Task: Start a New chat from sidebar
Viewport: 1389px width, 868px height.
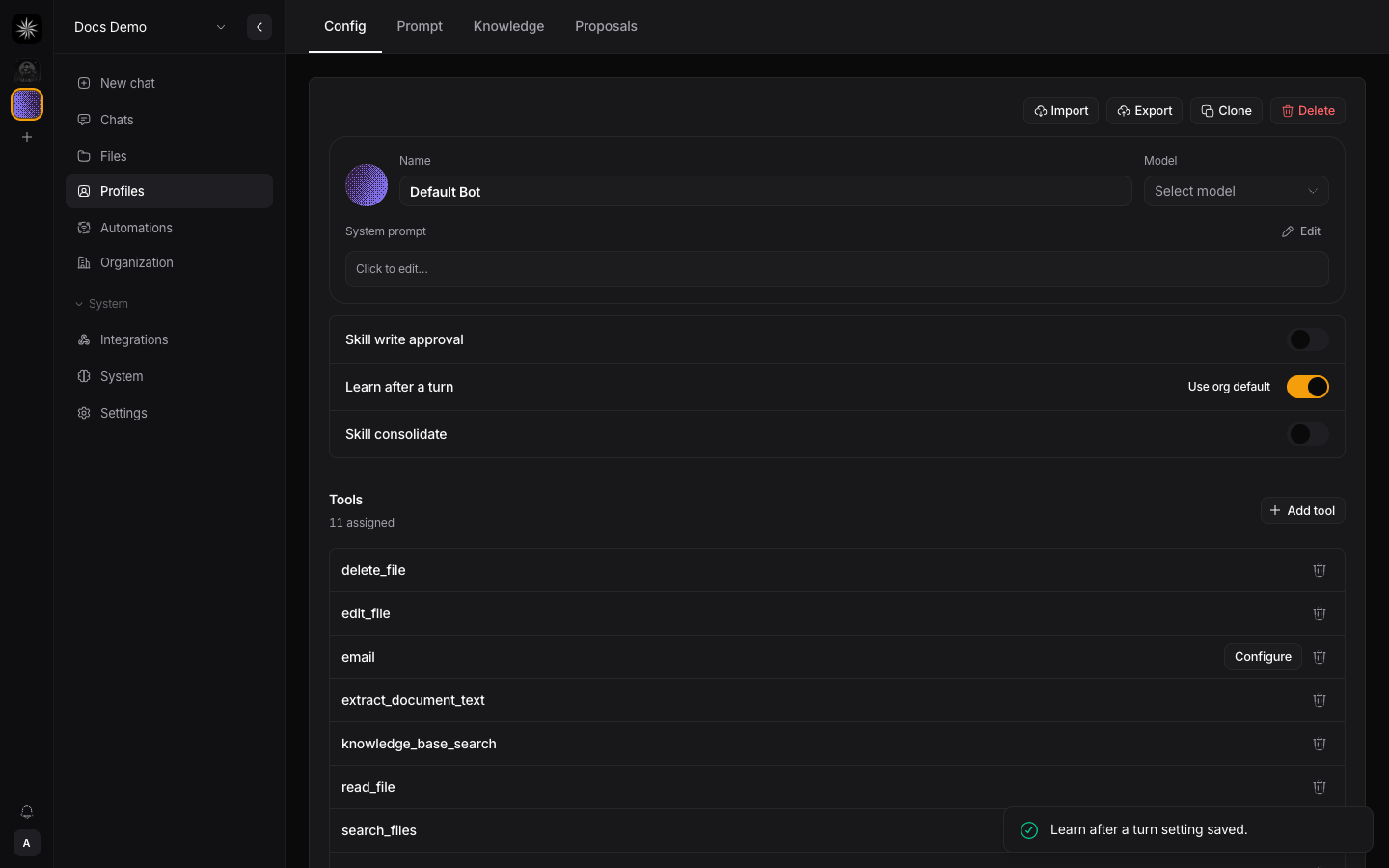Action: 170,83
